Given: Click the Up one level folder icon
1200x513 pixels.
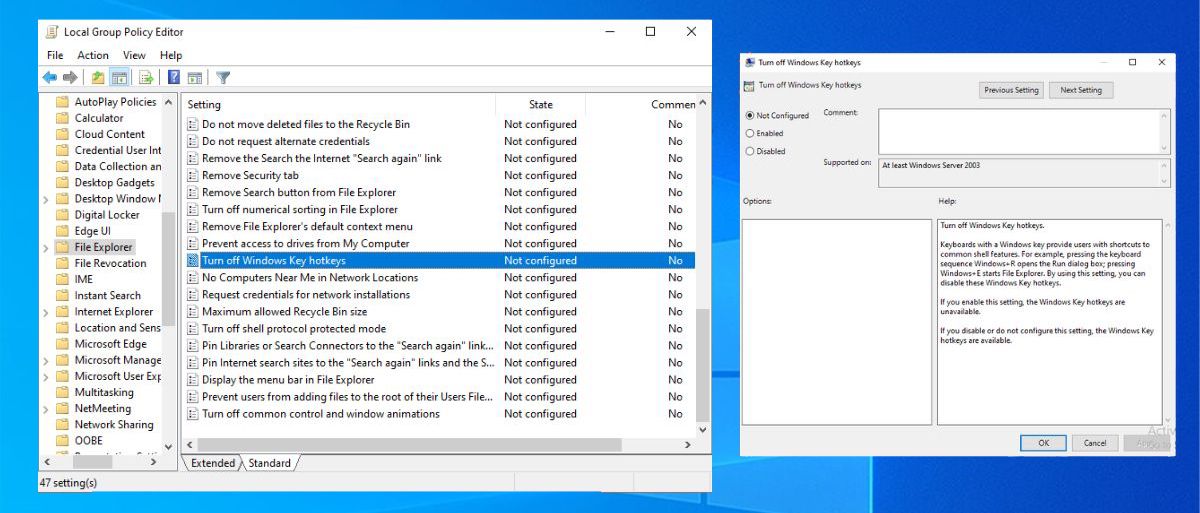Looking at the screenshot, I should coord(98,78).
